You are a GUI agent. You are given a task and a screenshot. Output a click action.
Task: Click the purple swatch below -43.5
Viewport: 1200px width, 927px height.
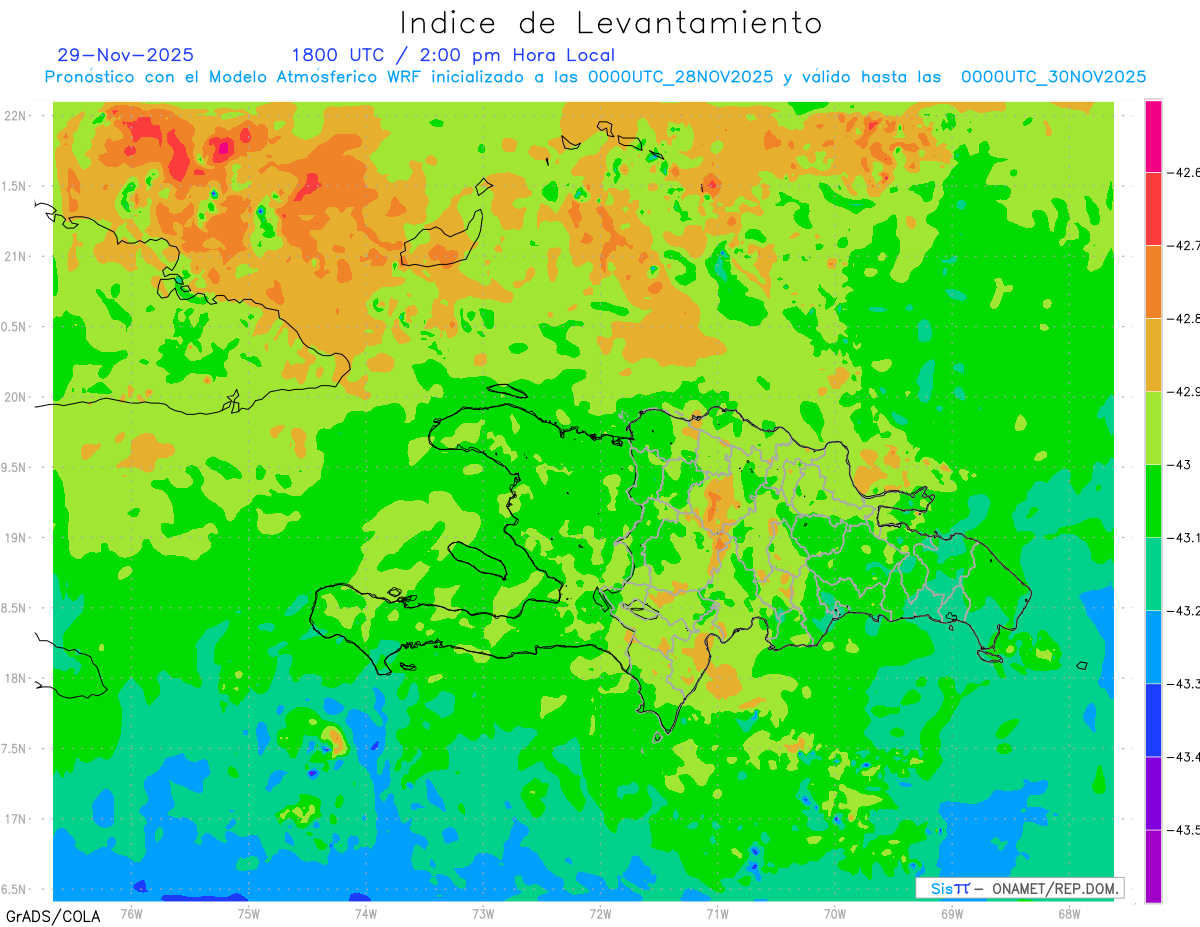click(1153, 866)
